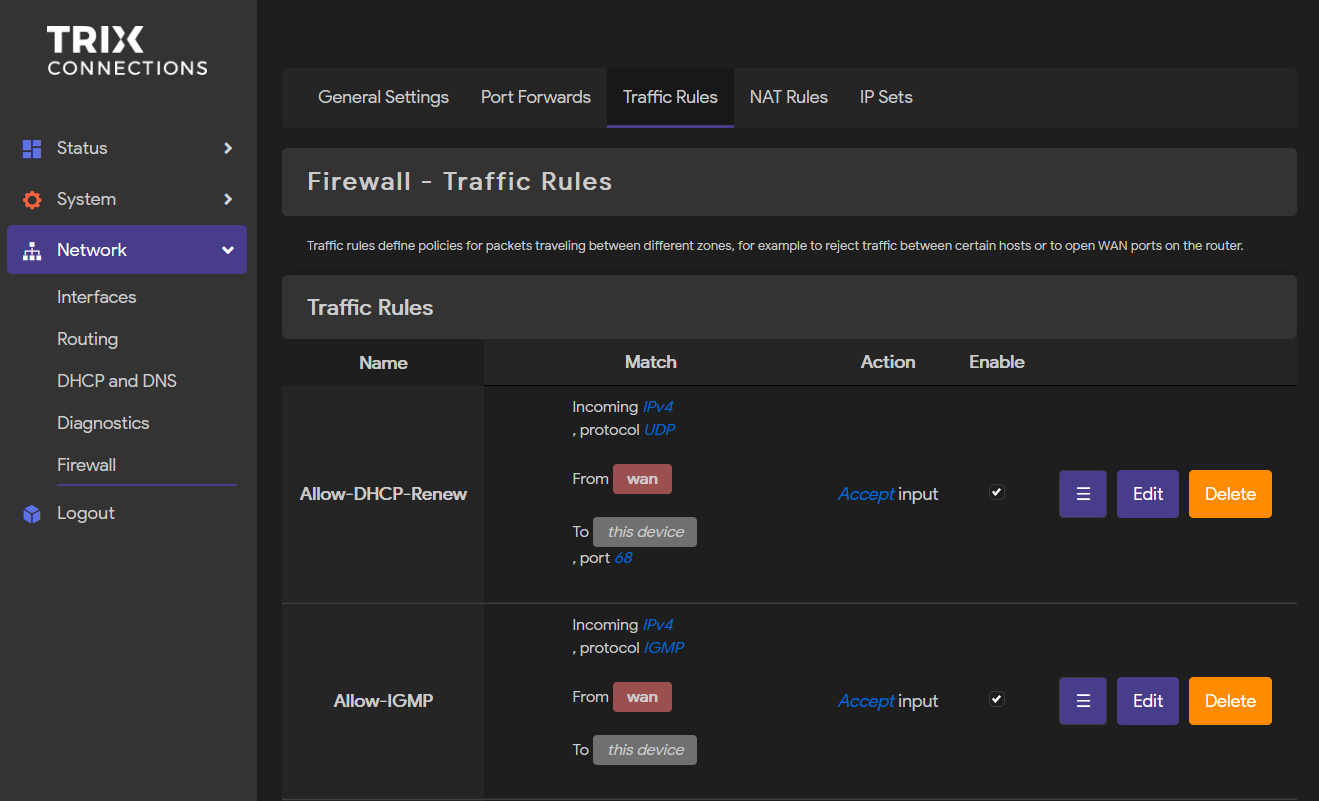Click the wan zone badge for Allow-DHCP-Renew
This screenshot has height=801, width=1319.
click(641, 479)
